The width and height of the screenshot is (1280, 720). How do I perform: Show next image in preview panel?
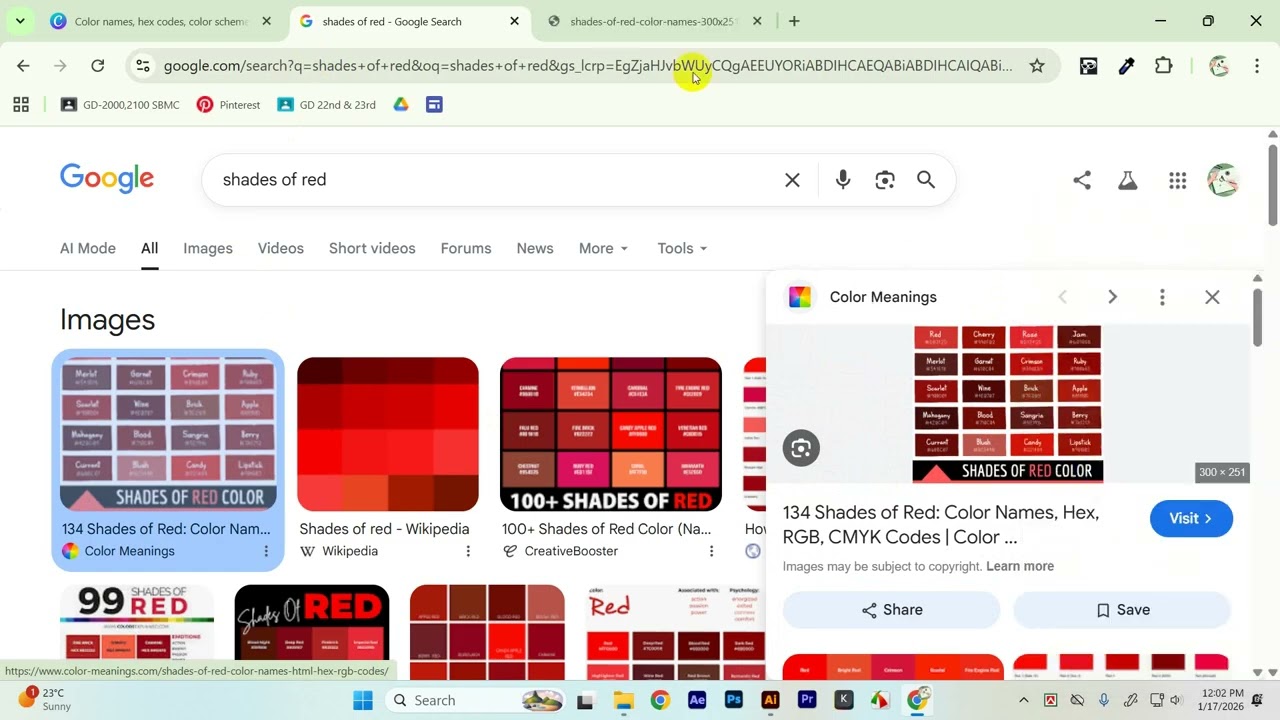point(1112,297)
